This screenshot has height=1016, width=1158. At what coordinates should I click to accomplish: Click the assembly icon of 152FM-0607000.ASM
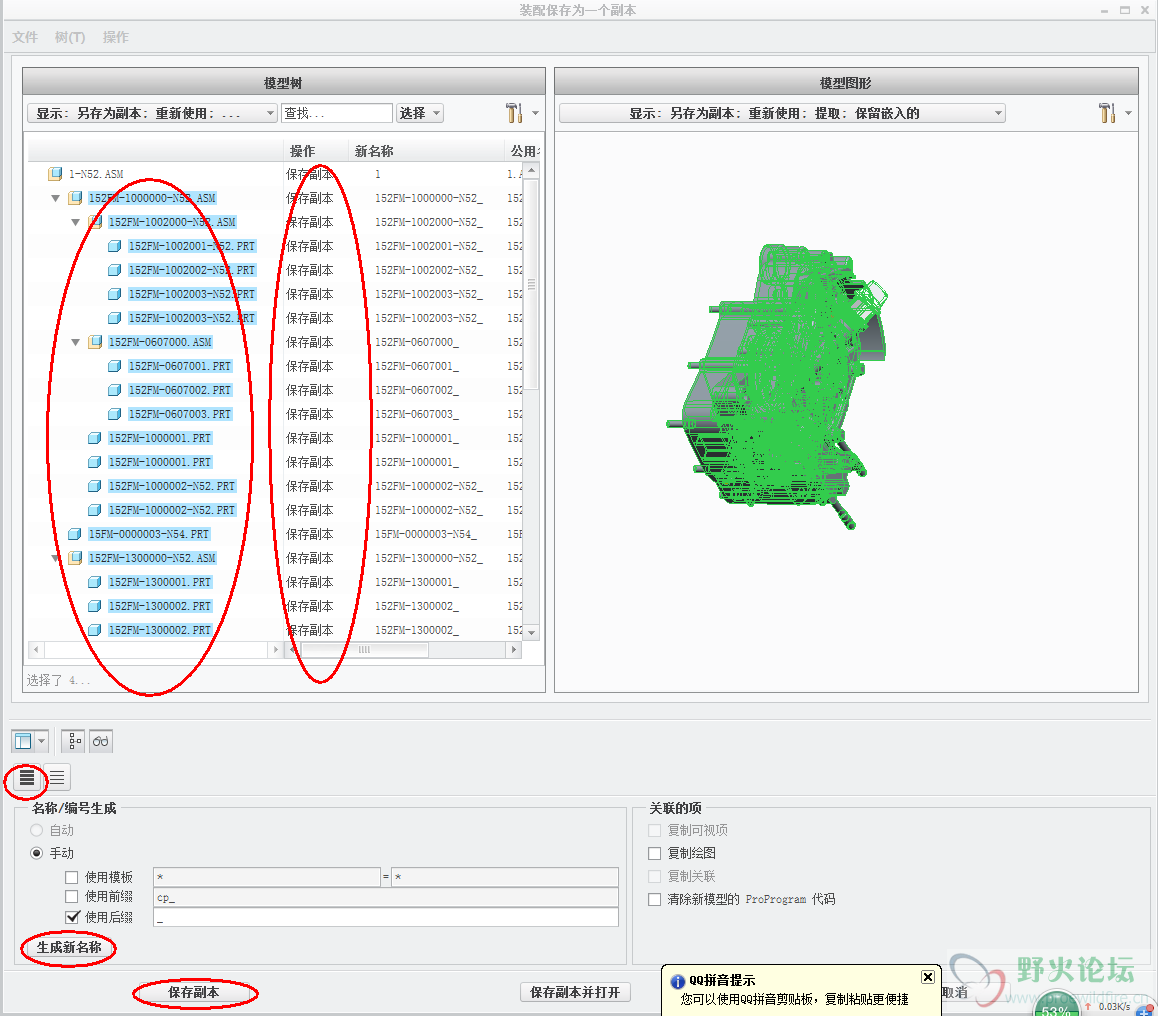point(95,342)
